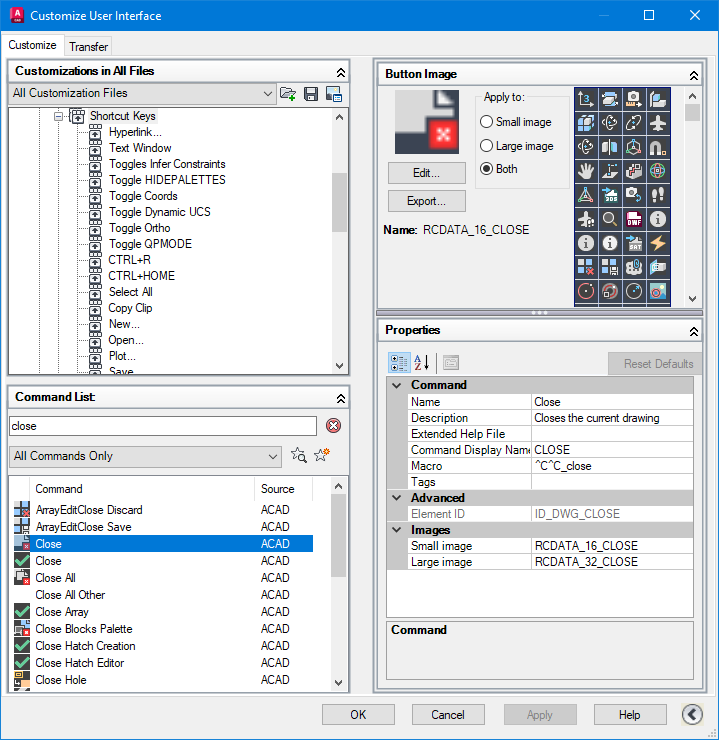The height and width of the screenshot is (740, 719).
Task: Select the footprints walk icon
Action: pyautogui.click(x=658, y=195)
